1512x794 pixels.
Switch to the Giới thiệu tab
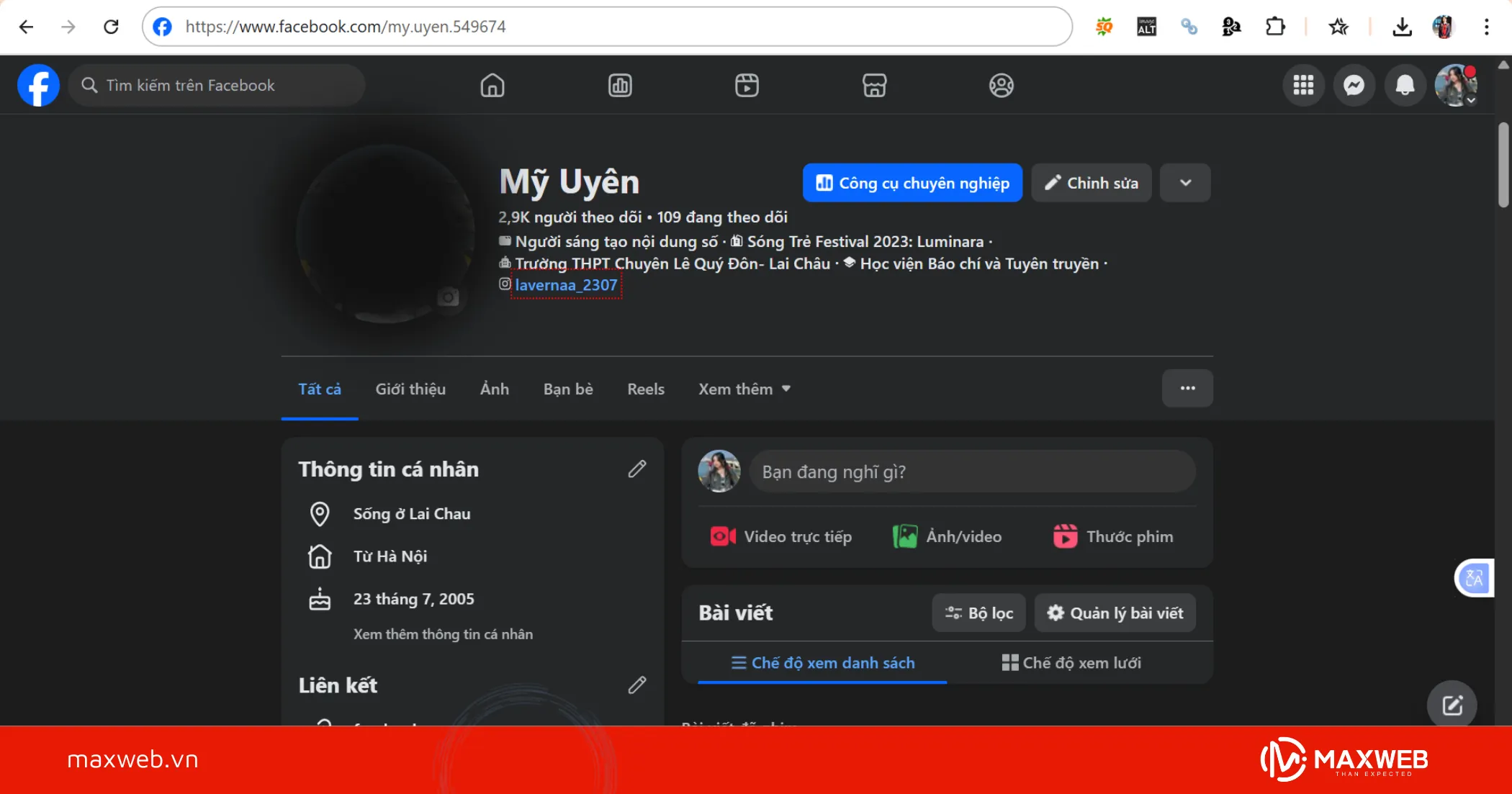410,389
